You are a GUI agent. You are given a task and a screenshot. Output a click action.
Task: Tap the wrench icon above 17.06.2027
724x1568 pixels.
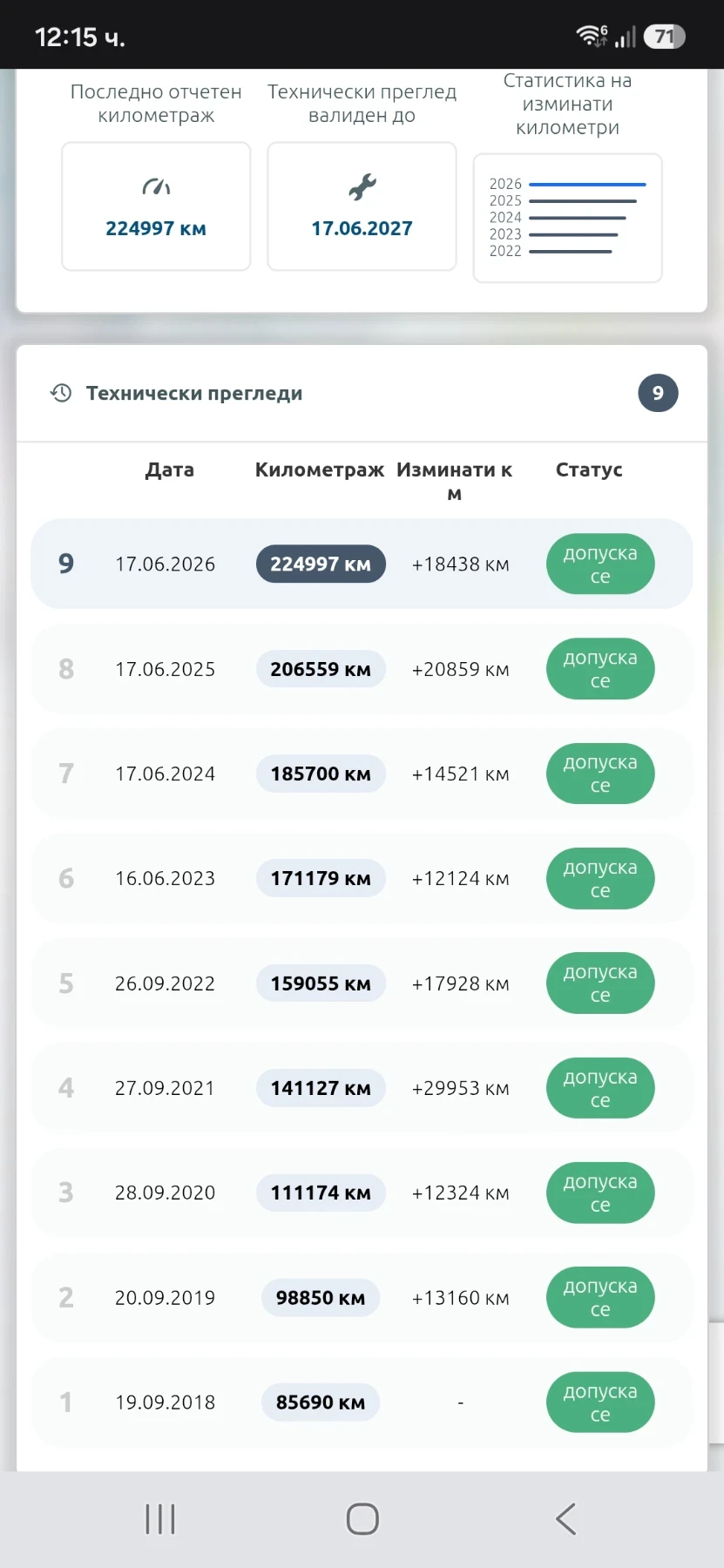click(x=362, y=186)
